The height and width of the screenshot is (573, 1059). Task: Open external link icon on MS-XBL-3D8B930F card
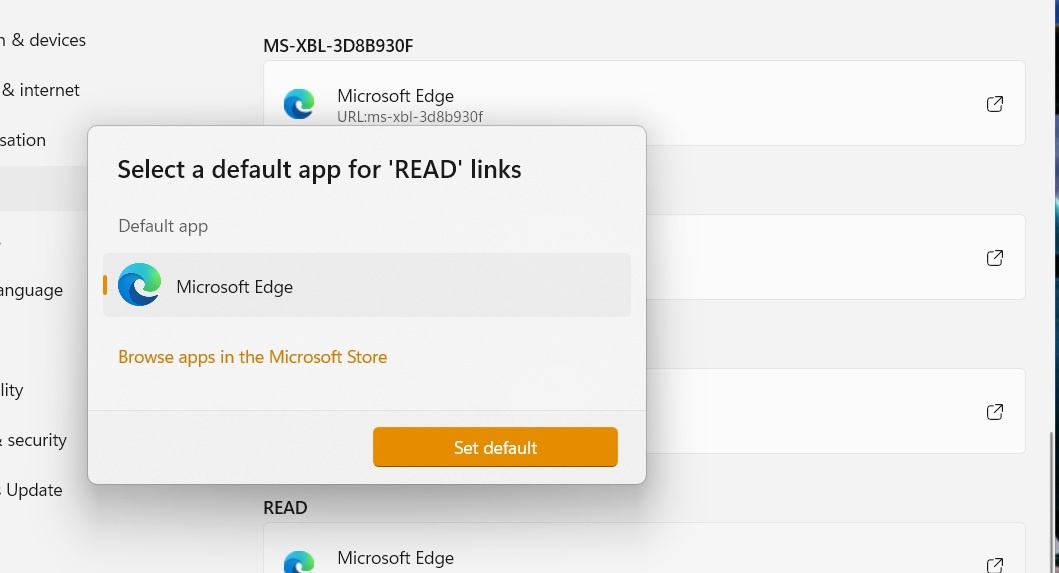pos(994,103)
